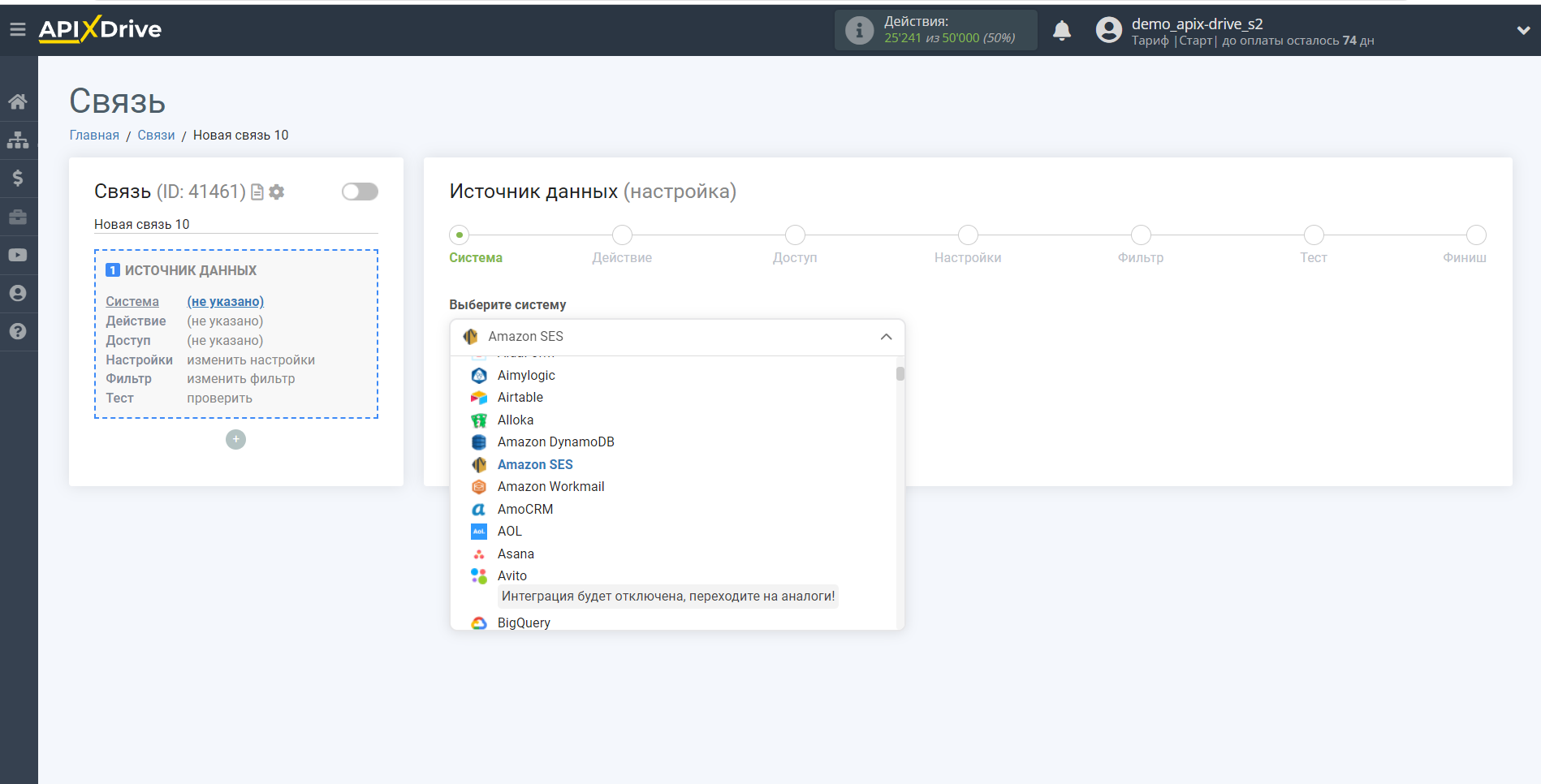Open the connections sitemap sidebar icon
The image size is (1541, 784).
(18, 140)
